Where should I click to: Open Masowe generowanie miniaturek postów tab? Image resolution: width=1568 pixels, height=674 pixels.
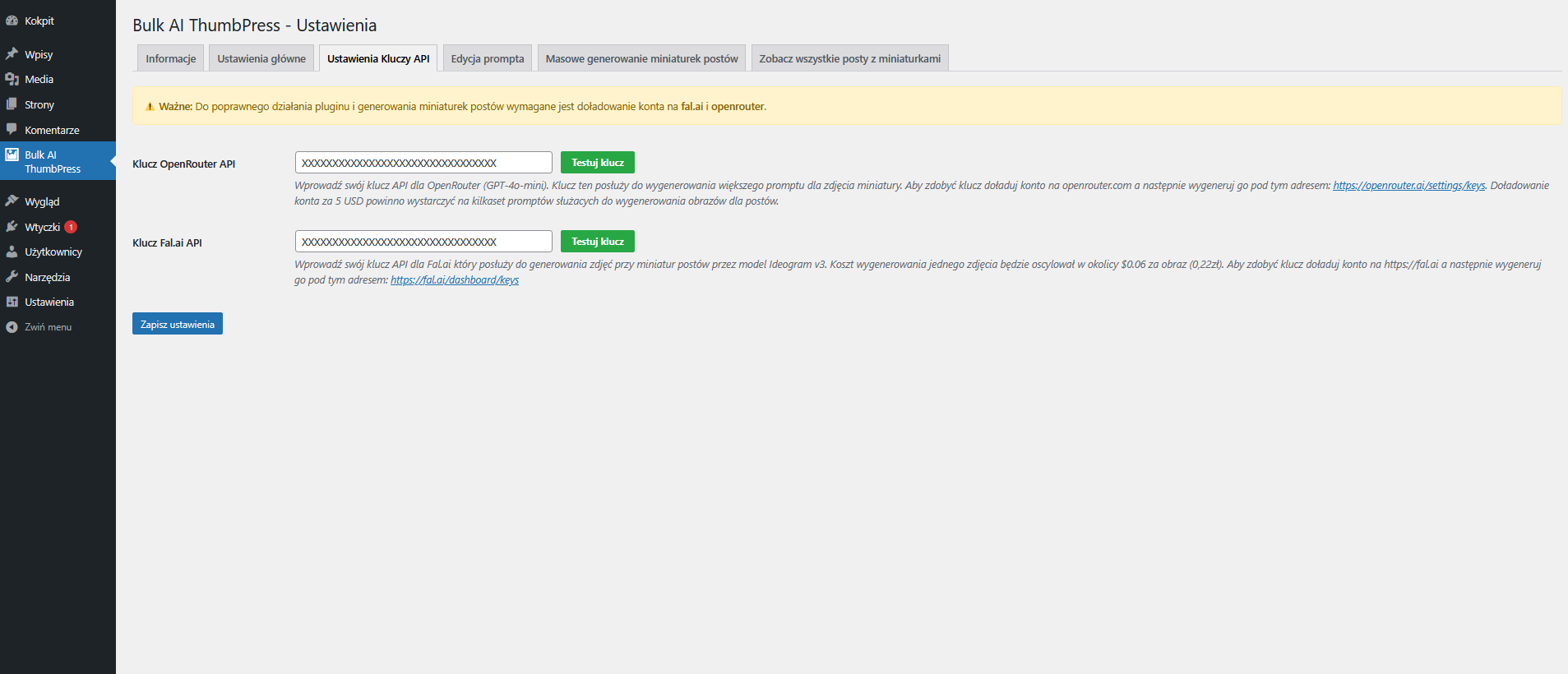pos(641,58)
